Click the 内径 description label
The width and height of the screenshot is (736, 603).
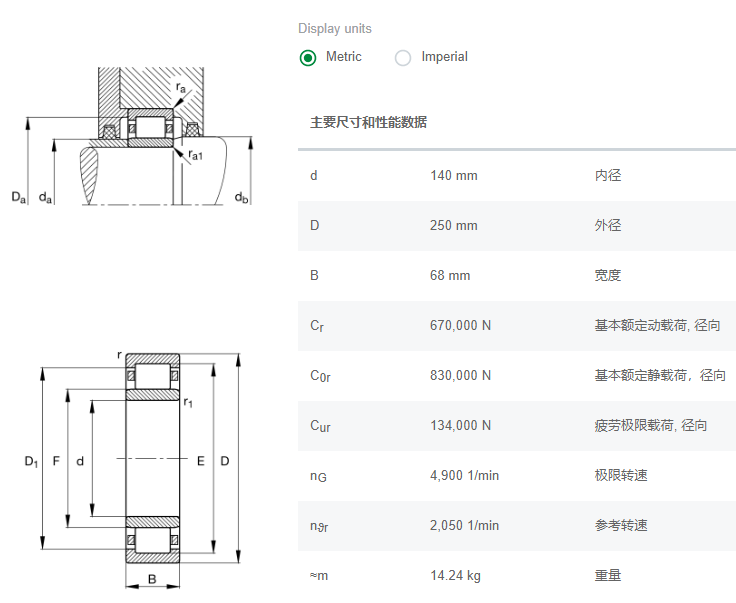pyautogui.click(x=608, y=176)
